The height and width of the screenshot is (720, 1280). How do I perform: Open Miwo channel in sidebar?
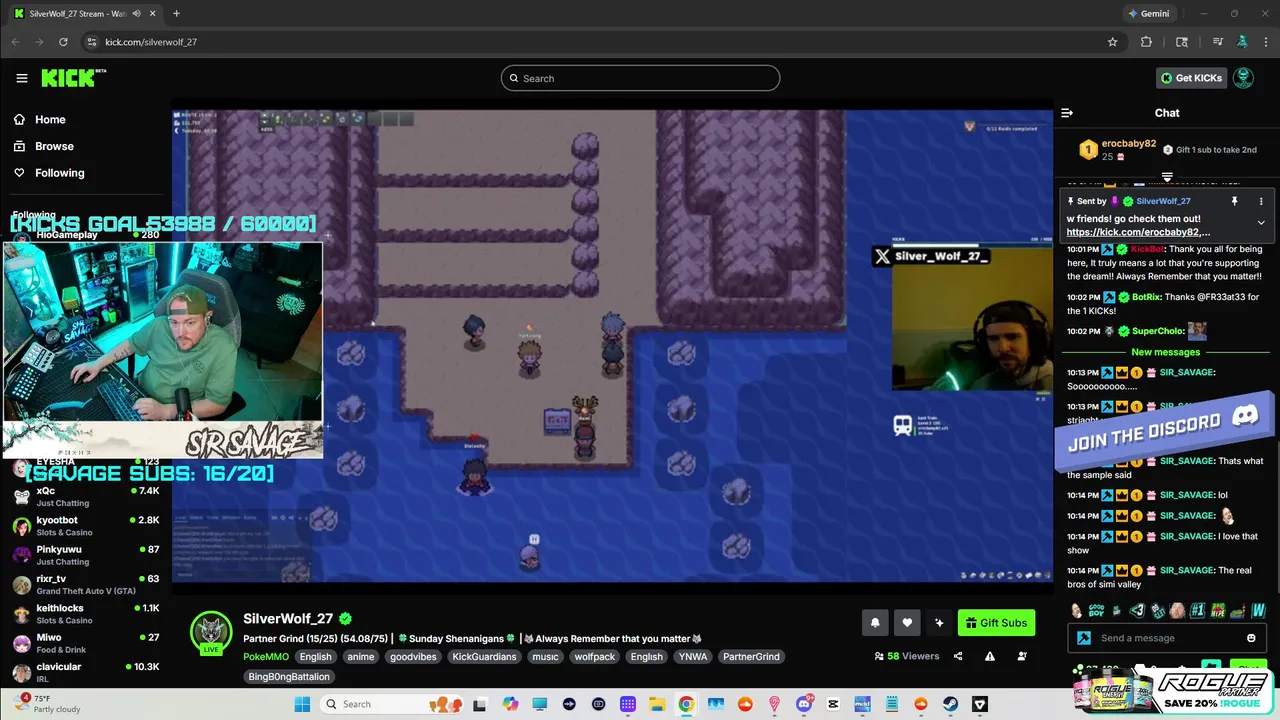86,643
